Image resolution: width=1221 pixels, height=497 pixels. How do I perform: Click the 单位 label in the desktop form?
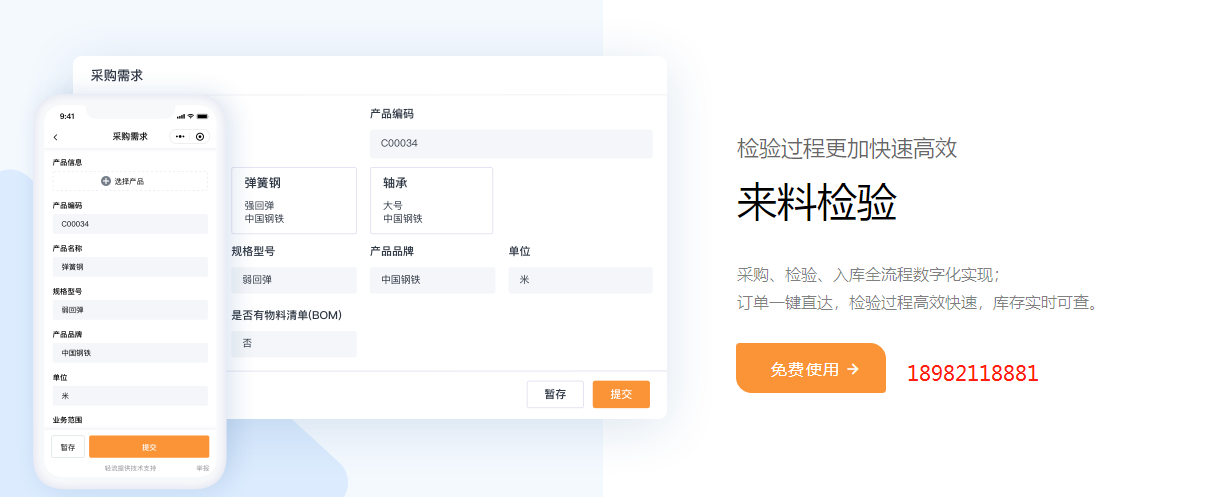519,251
